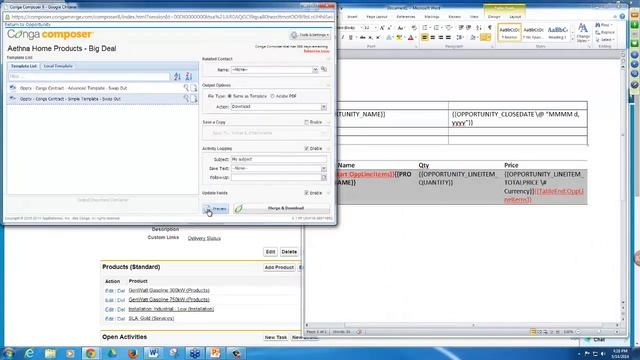The height and width of the screenshot is (360, 640).
Task: Click Add Product in Salesforce page
Action: [x=279, y=267]
